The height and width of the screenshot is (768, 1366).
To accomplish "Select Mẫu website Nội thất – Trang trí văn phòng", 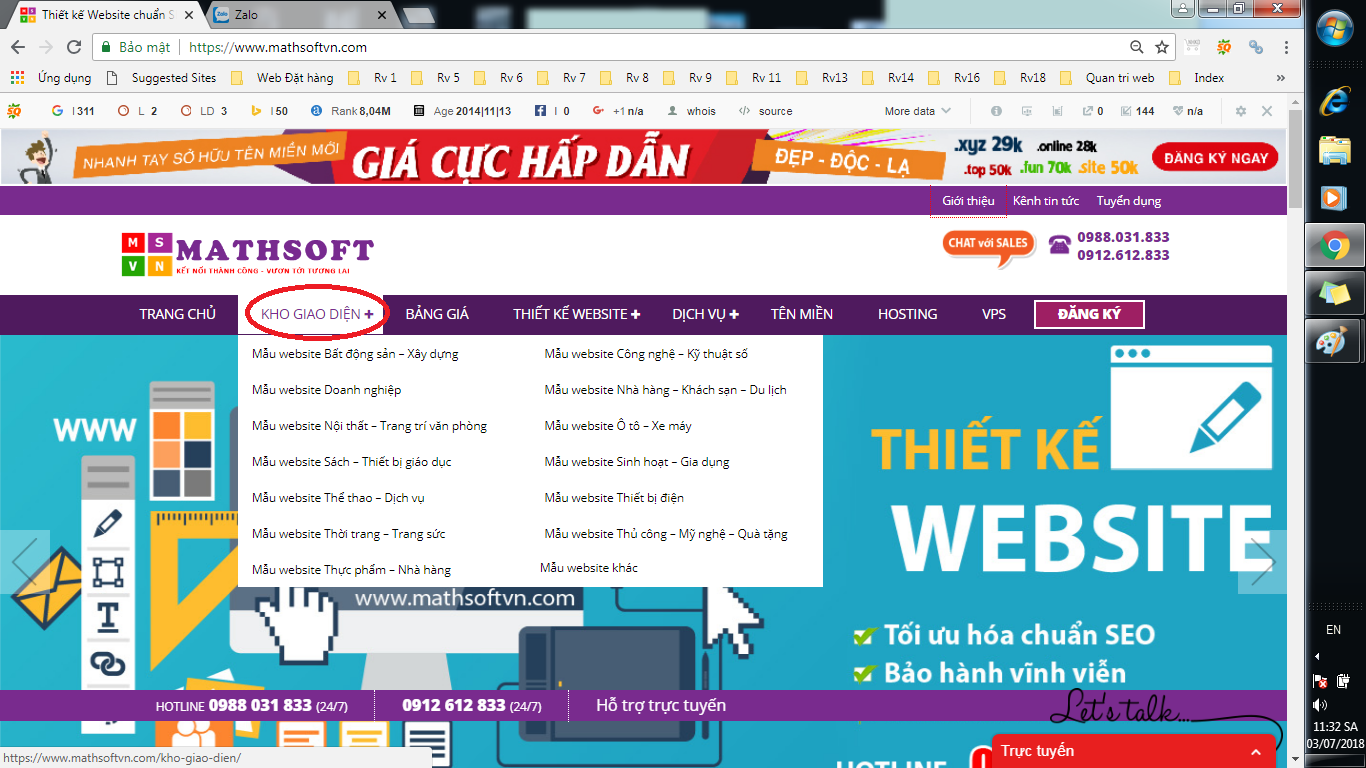I will tap(370, 426).
